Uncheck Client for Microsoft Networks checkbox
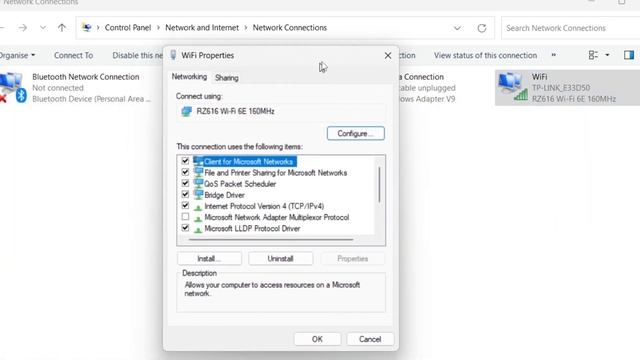The height and width of the screenshot is (360, 640). pos(185,161)
